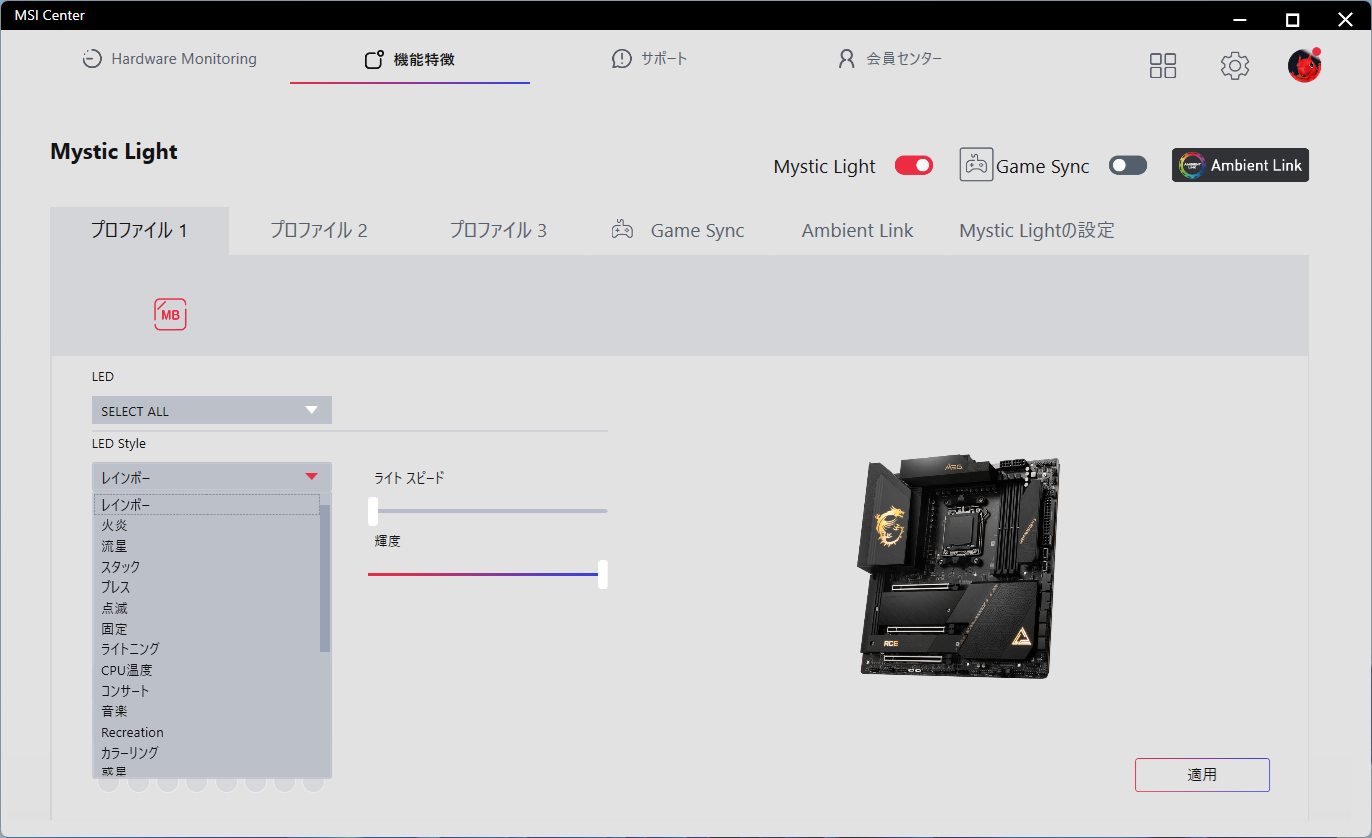Select プロファイル 2 tab
The width and height of the screenshot is (1372, 838).
(319, 231)
